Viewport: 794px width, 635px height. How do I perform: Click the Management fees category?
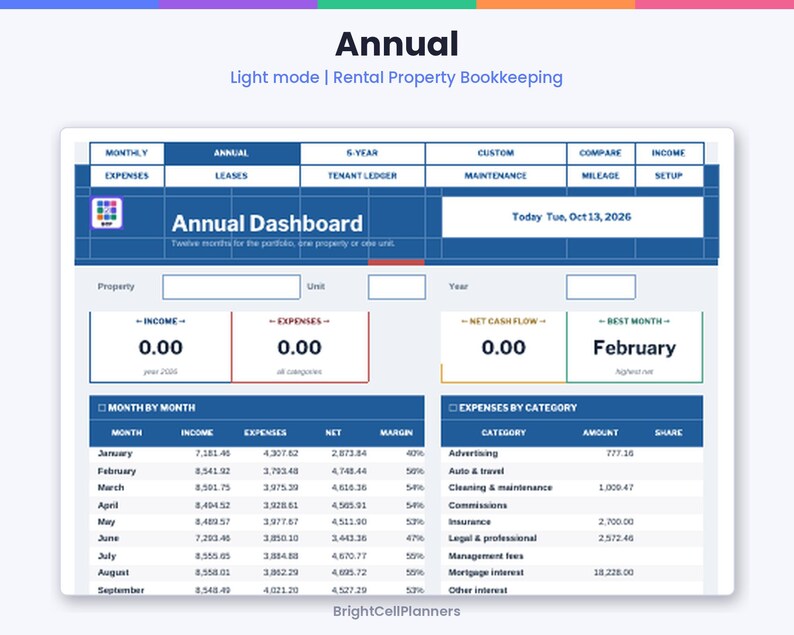point(486,556)
